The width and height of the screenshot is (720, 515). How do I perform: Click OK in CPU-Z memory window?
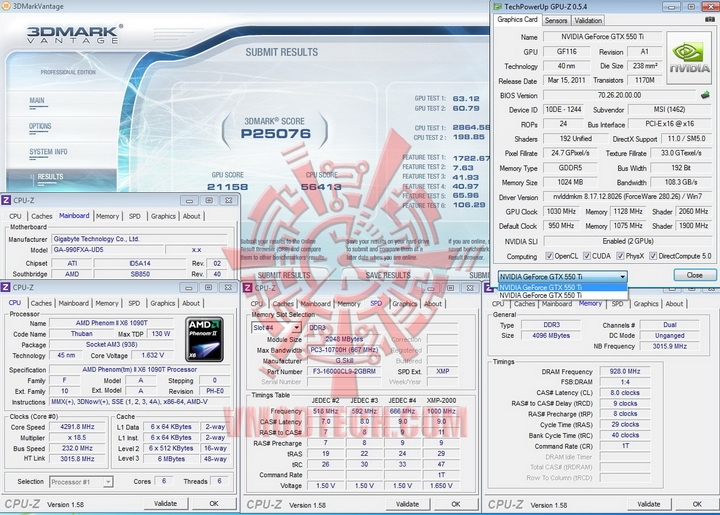pyautogui.click(x=698, y=504)
